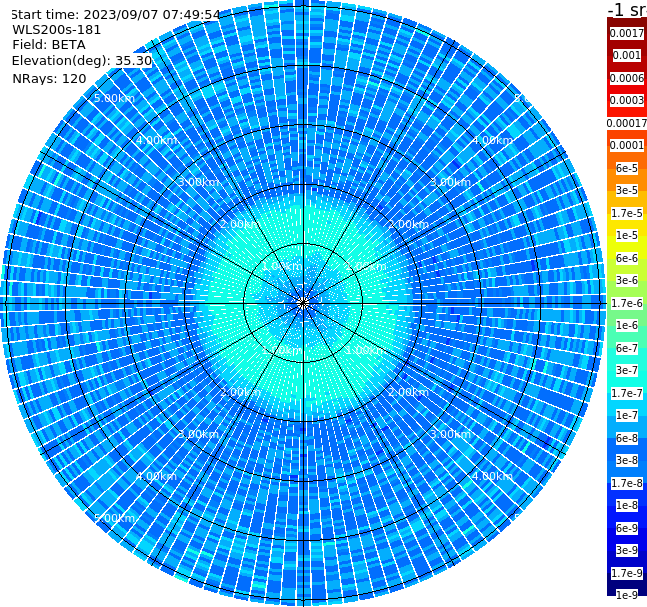Select the 0.0001 colorbar label
This screenshot has height=607, width=647.
click(627, 145)
